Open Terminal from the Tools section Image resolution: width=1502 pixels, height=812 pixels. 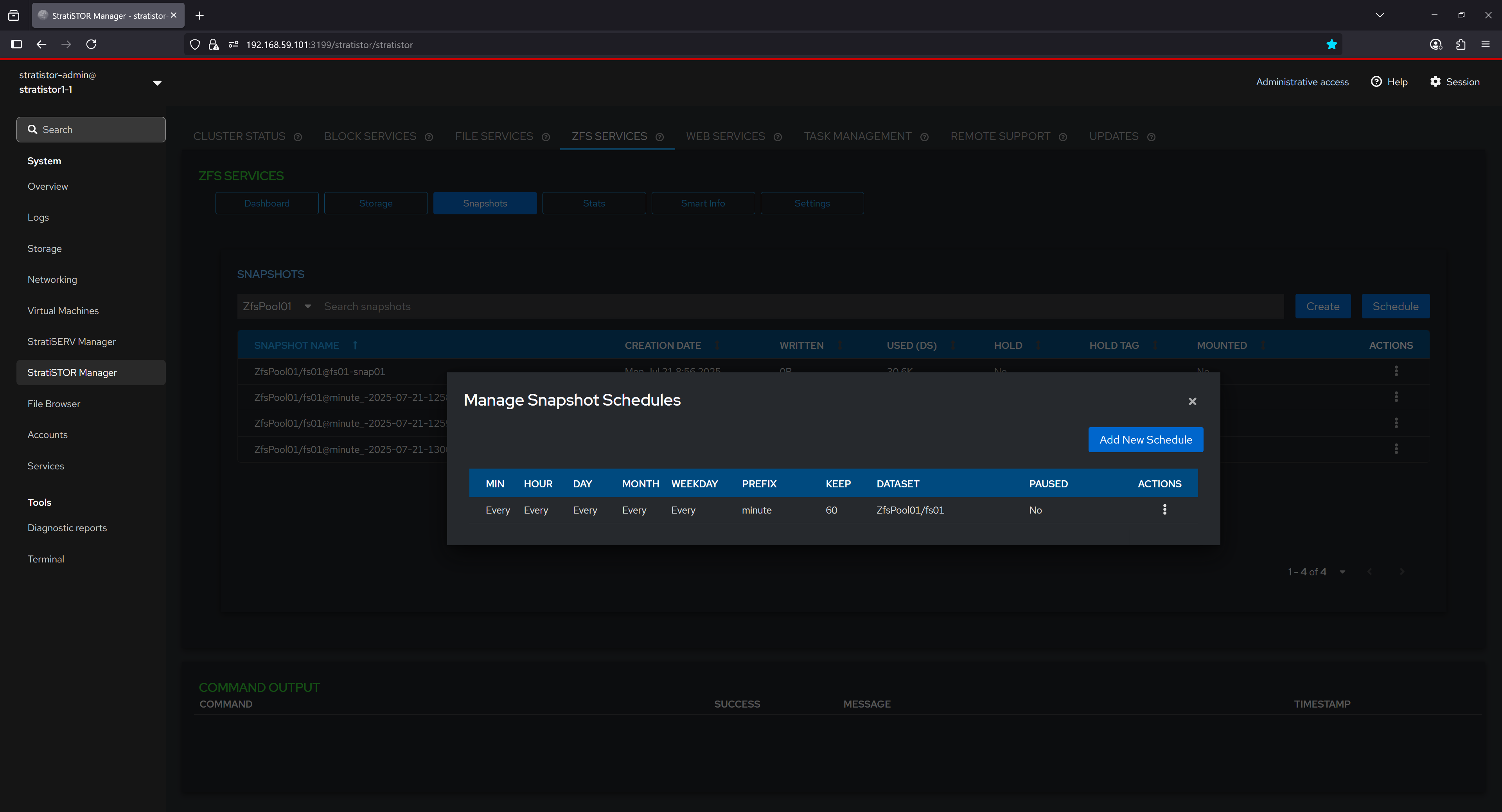point(45,559)
